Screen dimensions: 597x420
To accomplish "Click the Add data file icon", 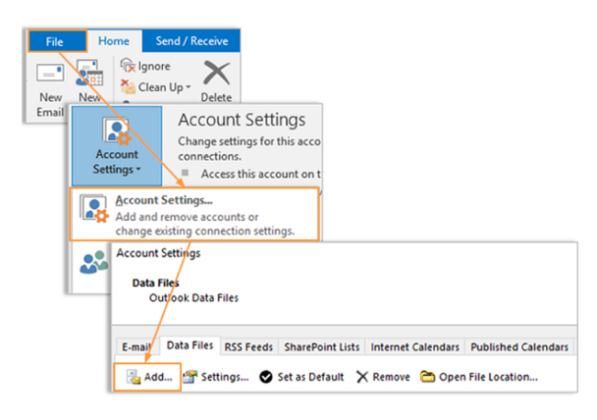I will [133, 377].
